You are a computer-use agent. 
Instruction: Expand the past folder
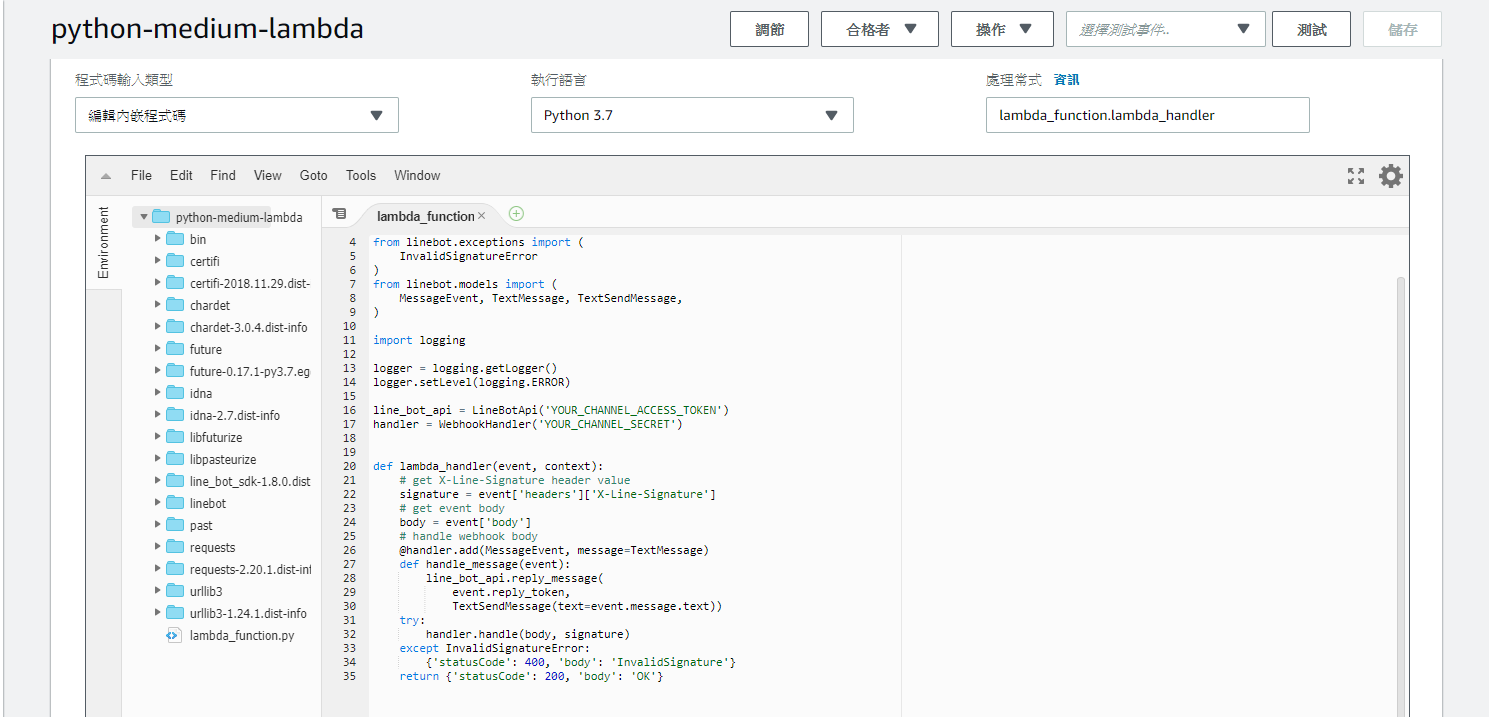coord(157,525)
